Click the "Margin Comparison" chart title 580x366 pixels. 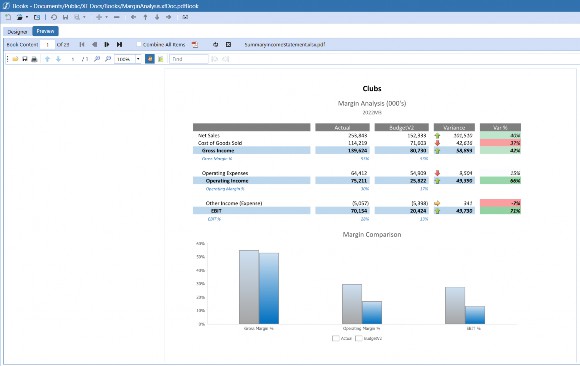click(372, 234)
